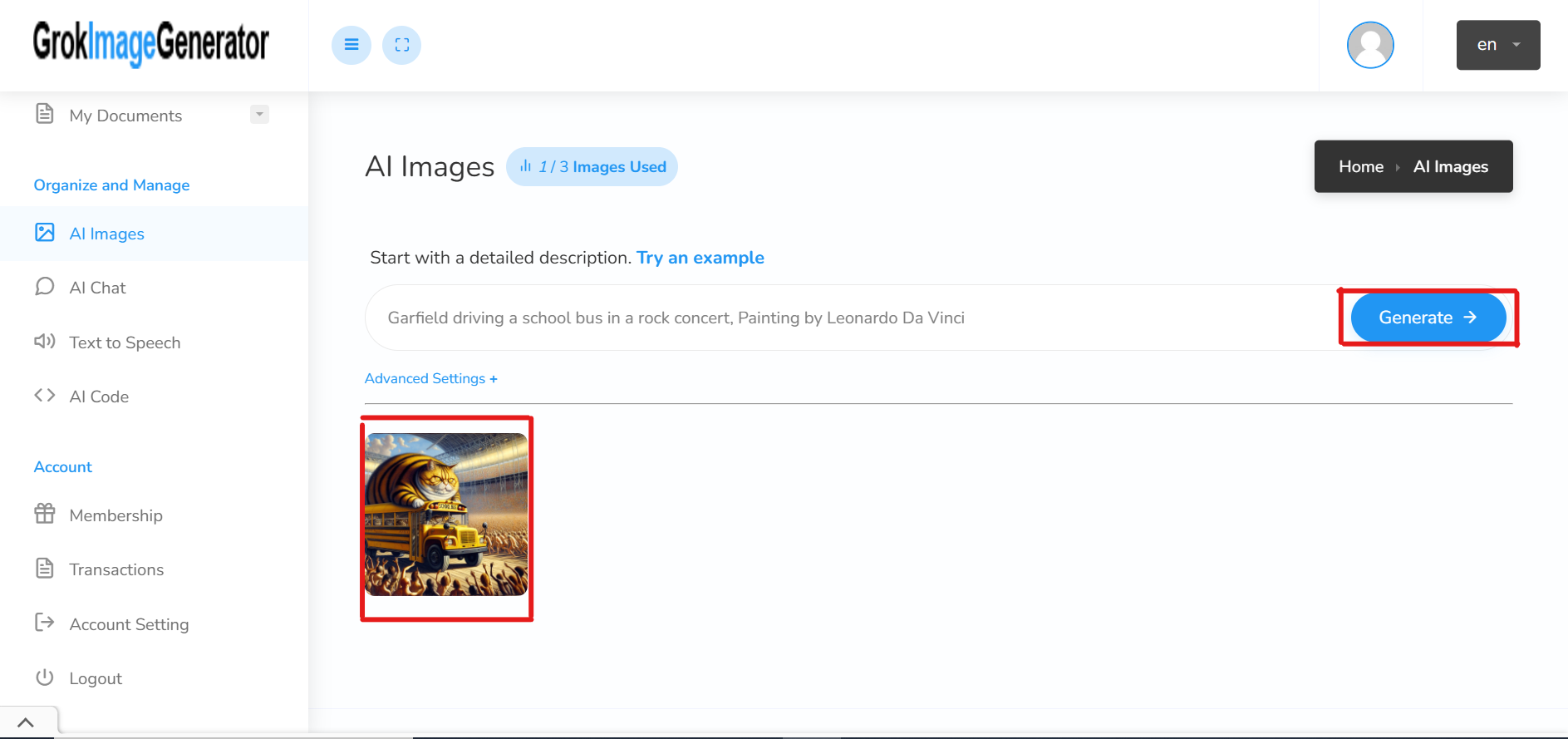Open the en language dropdown
The width and height of the screenshot is (1568, 739).
click(1498, 45)
